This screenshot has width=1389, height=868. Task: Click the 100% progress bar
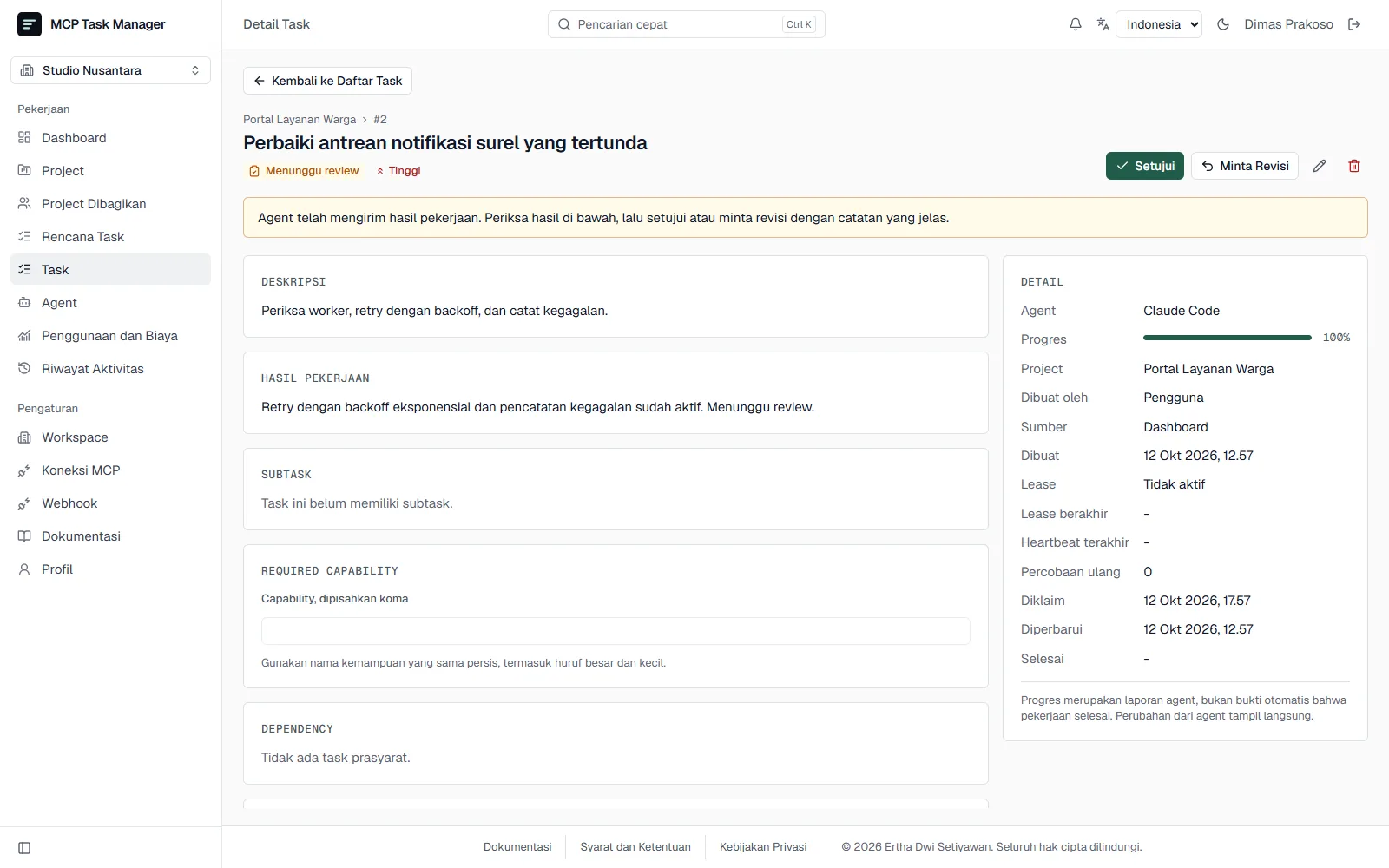(1228, 338)
